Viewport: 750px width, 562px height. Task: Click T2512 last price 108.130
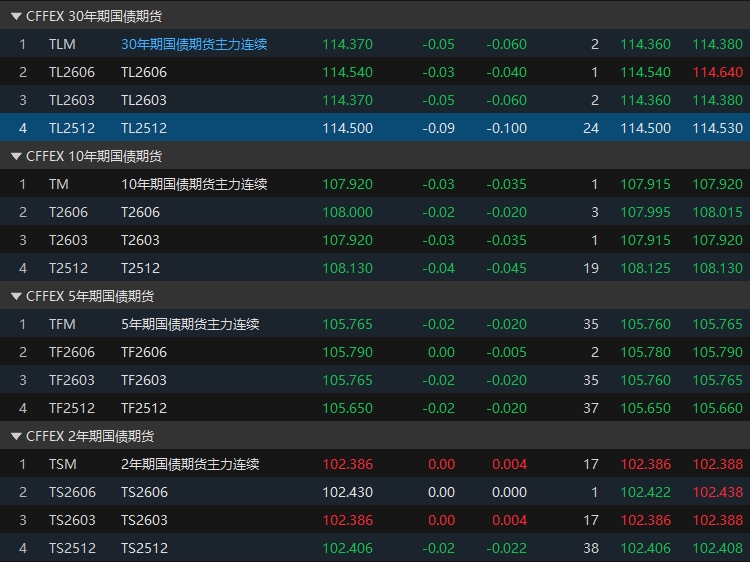(x=347, y=268)
